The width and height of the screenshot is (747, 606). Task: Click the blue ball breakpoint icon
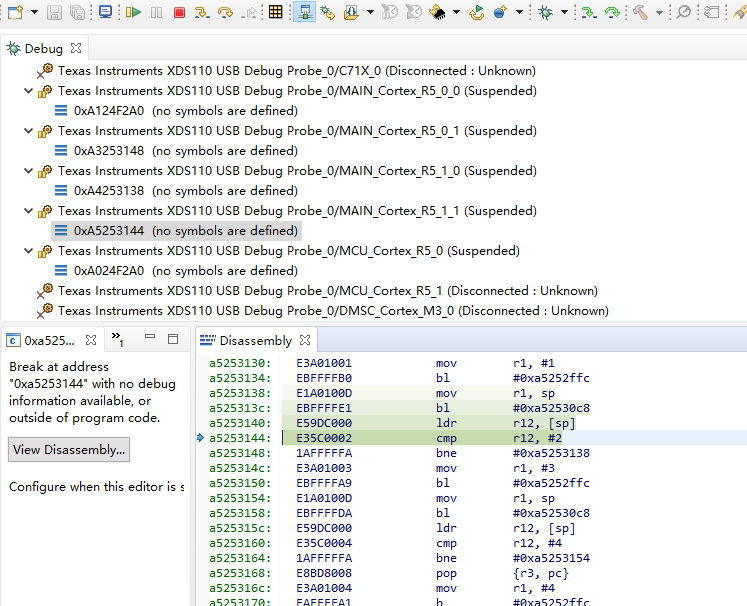[500, 12]
